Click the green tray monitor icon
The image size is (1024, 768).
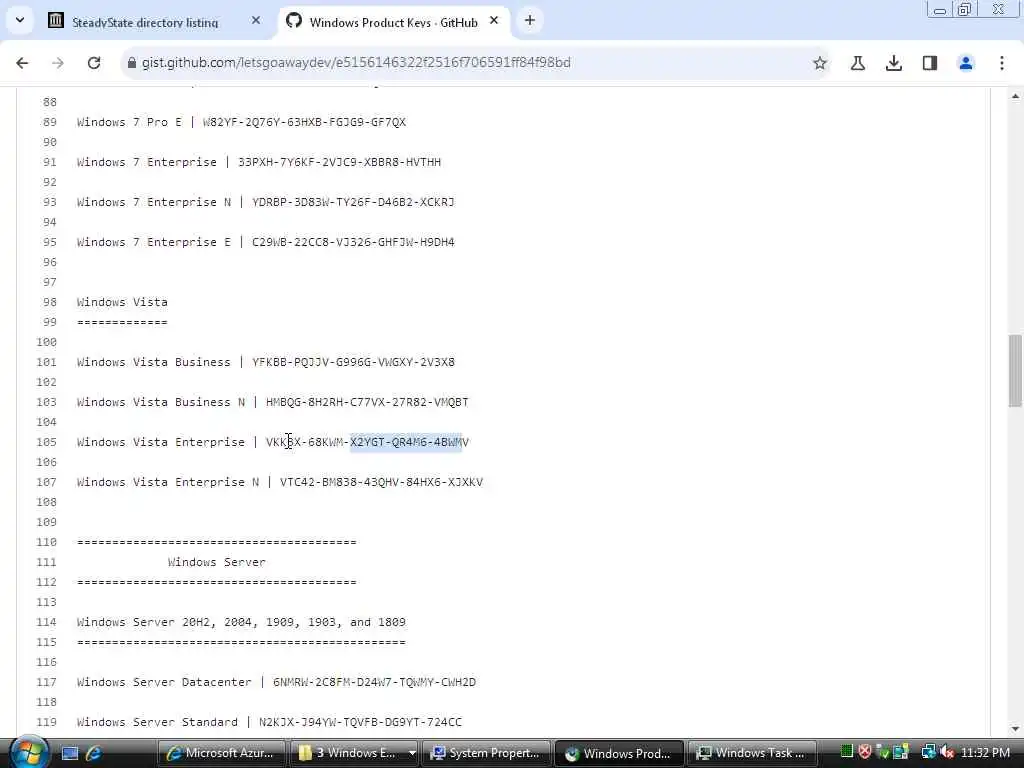pos(847,752)
